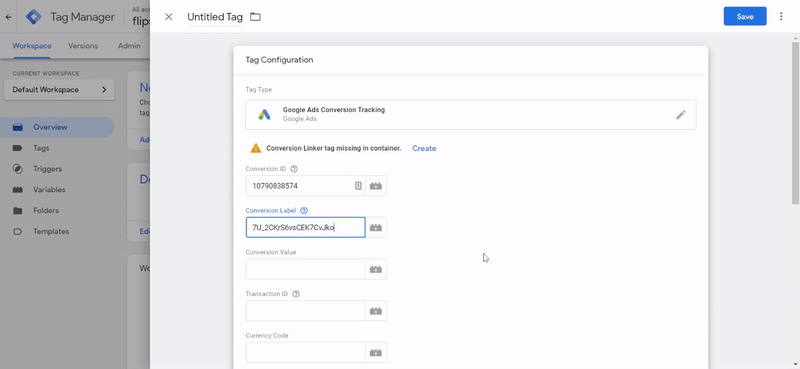Edit tag type with the pencil icon
The width and height of the screenshot is (800, 369).
point(681,114)
